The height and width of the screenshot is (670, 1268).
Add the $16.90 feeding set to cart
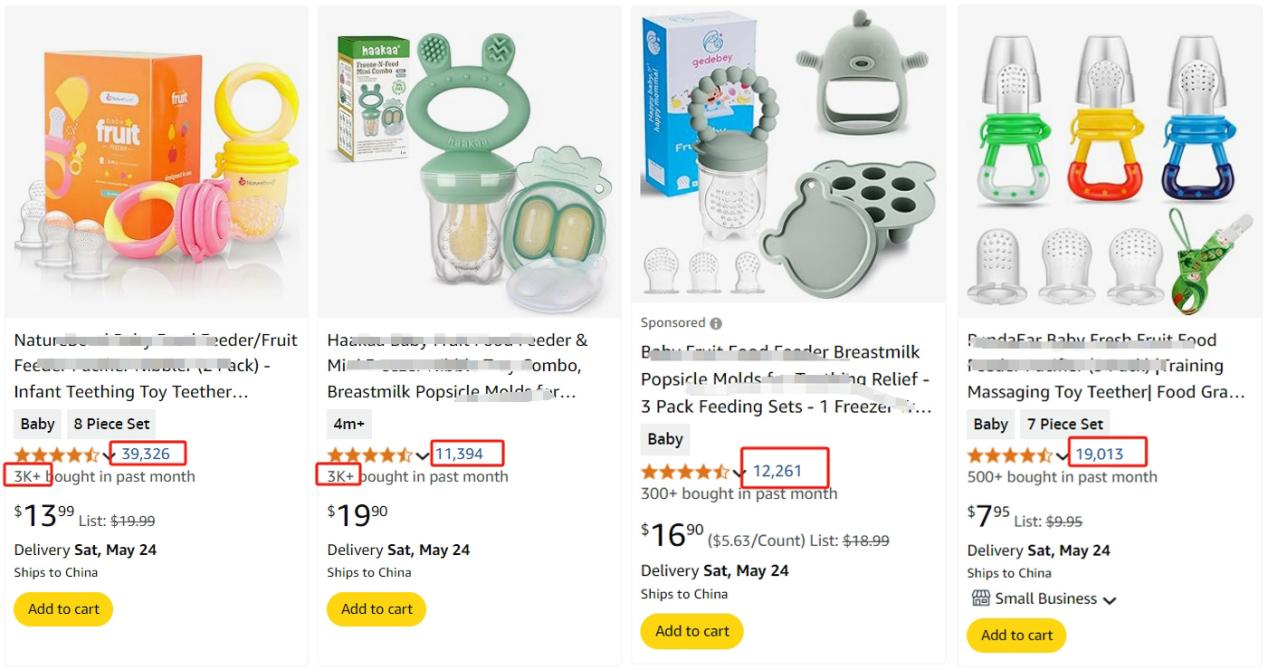coord(692,631)
